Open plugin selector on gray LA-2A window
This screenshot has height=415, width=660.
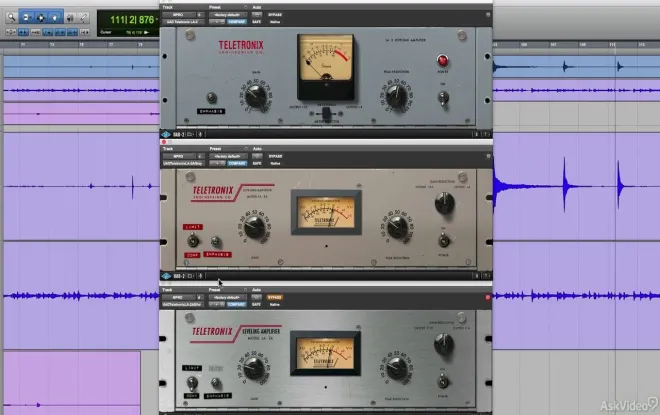tap(183, 163)
